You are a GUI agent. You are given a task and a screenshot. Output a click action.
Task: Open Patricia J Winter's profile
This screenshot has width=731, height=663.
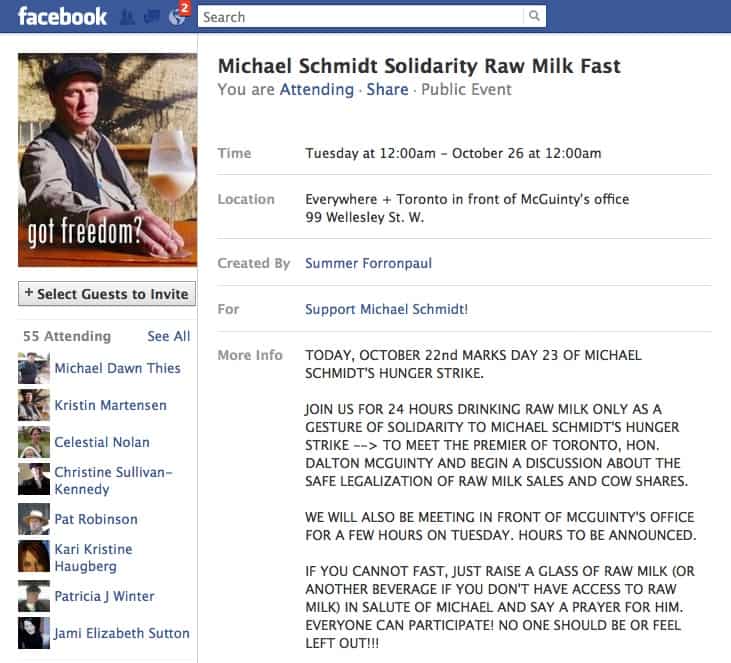pyautogui.click(x=104, y=596)
